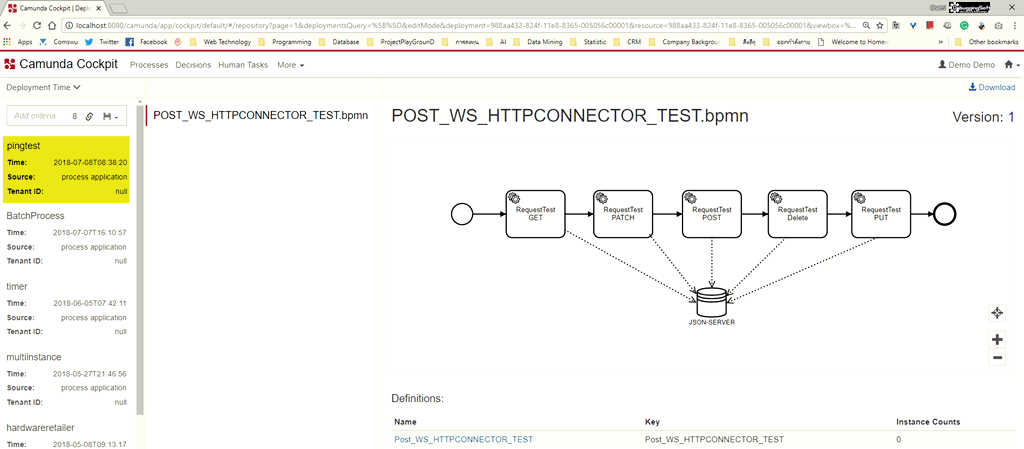Select POST_WS_HTTPCONNECTOR_TEST.bpmn in the resource list
The image size is (1024, 449).
click(261, 116)
